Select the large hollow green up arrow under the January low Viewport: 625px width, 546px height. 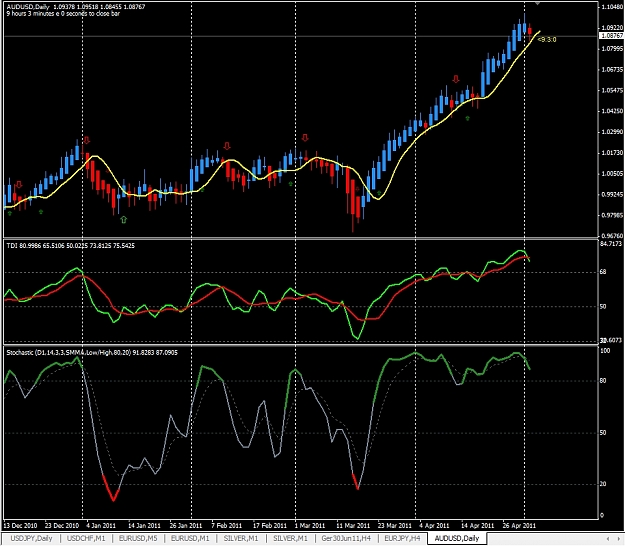coord(124,219)
